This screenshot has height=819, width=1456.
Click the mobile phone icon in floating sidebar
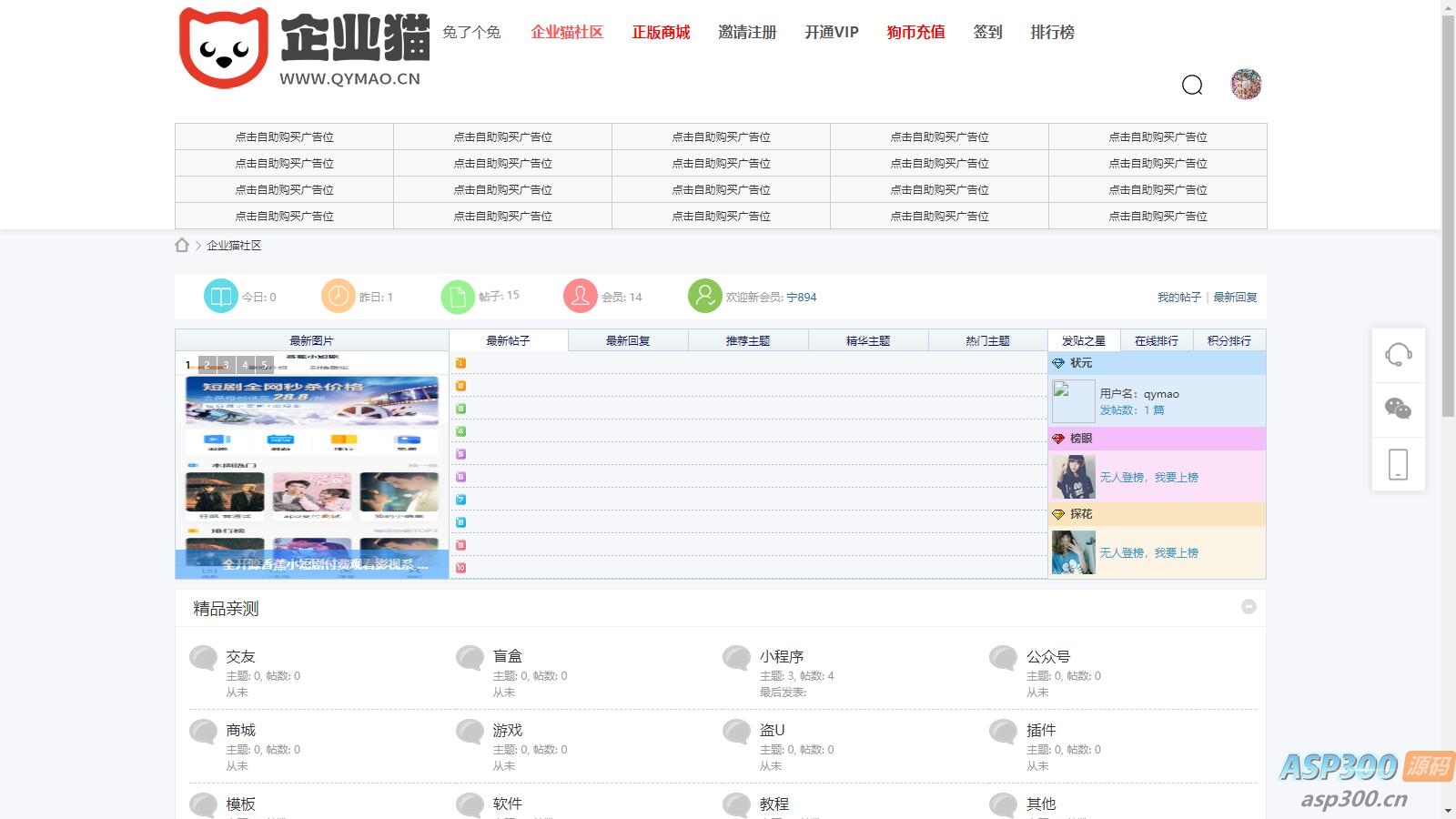point(1399,464)
